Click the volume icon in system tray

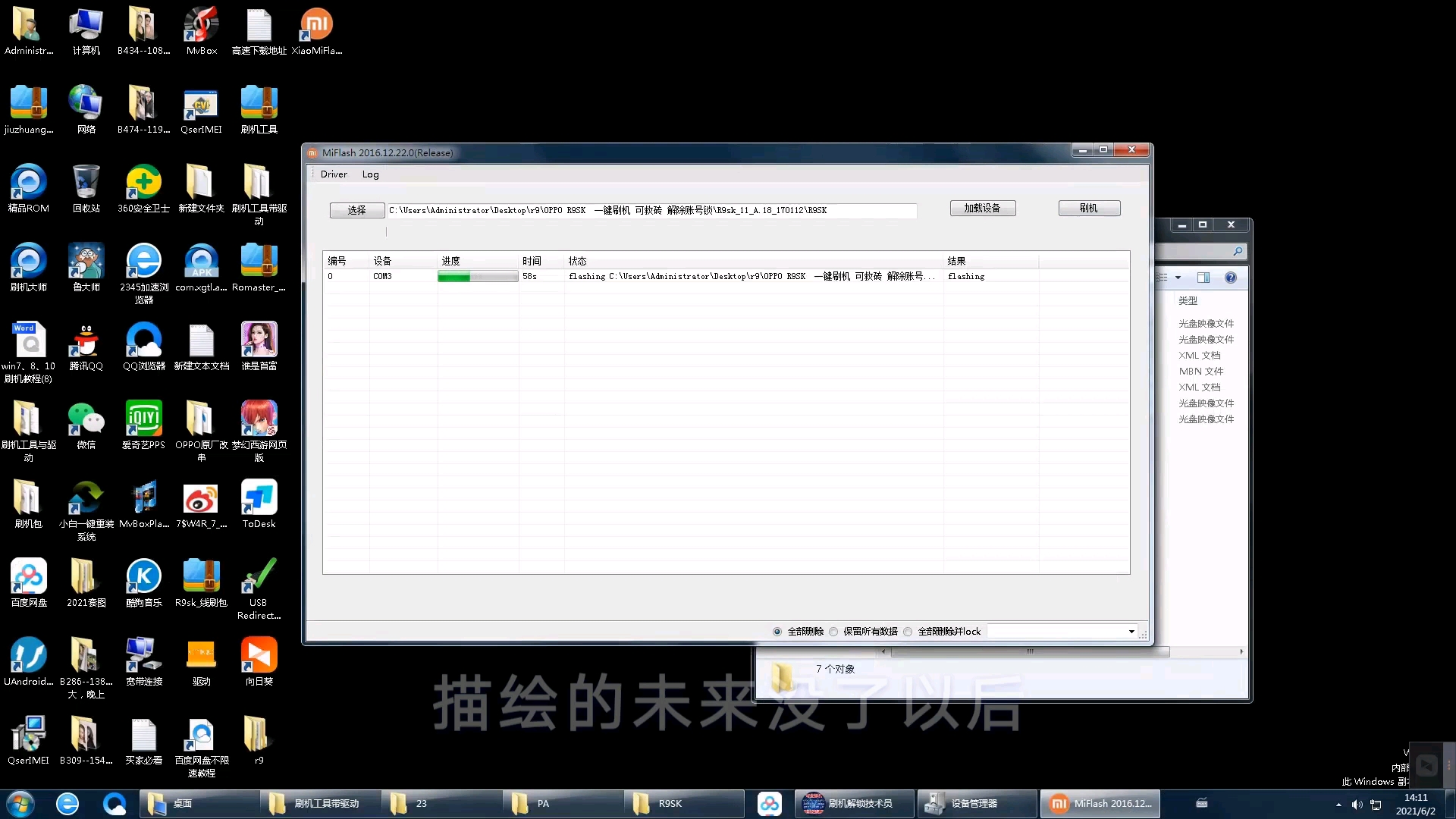click(1357, 805)
